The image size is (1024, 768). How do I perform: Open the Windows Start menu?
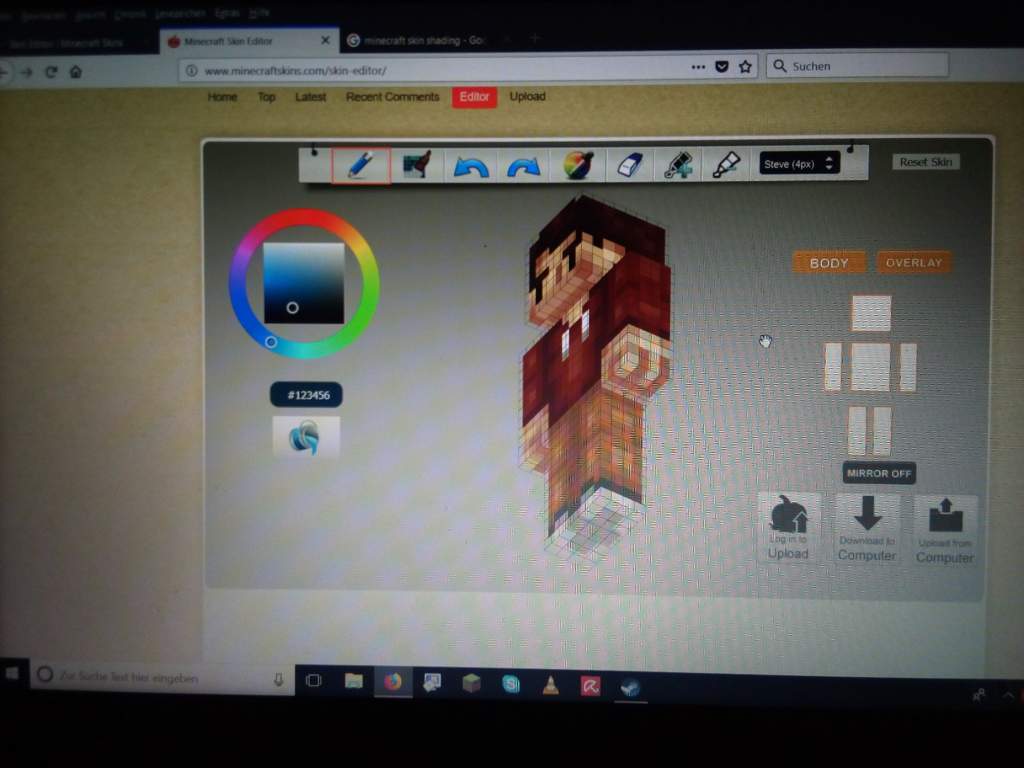(12, 673)
